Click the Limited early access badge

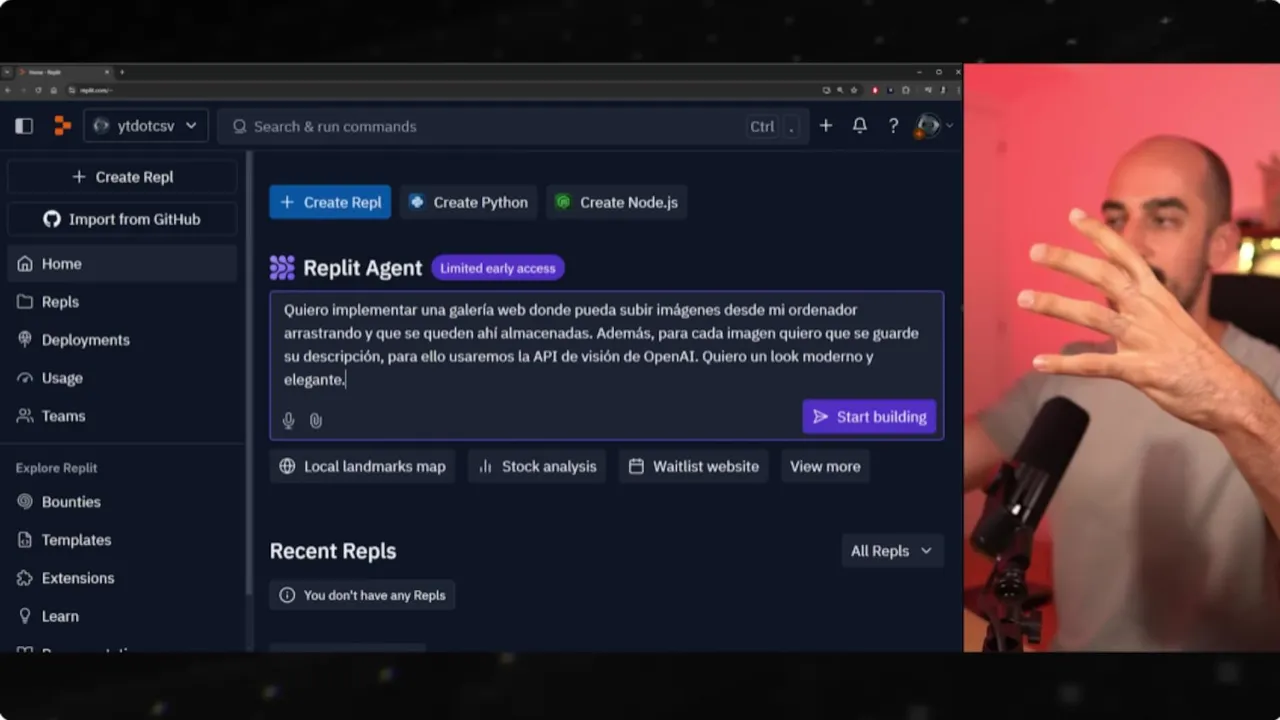tap(498, 268)
